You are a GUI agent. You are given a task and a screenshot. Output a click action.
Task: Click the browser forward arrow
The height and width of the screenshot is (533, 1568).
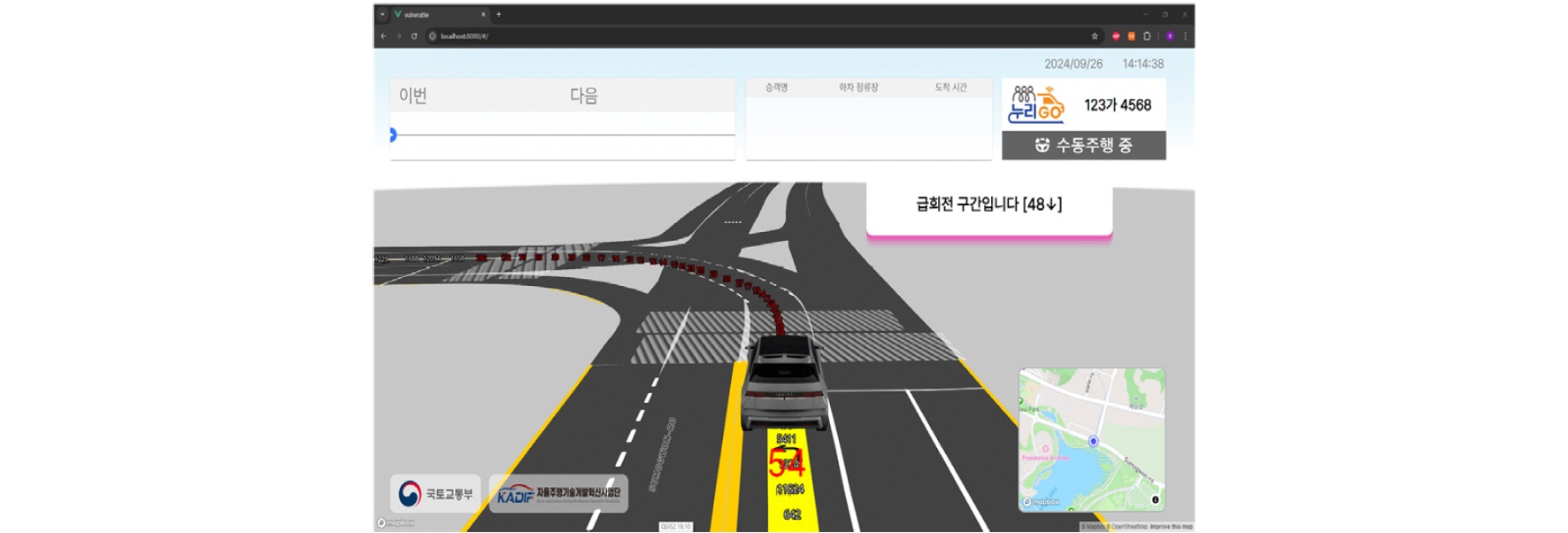pyautogui.click(x=398, y=36)
